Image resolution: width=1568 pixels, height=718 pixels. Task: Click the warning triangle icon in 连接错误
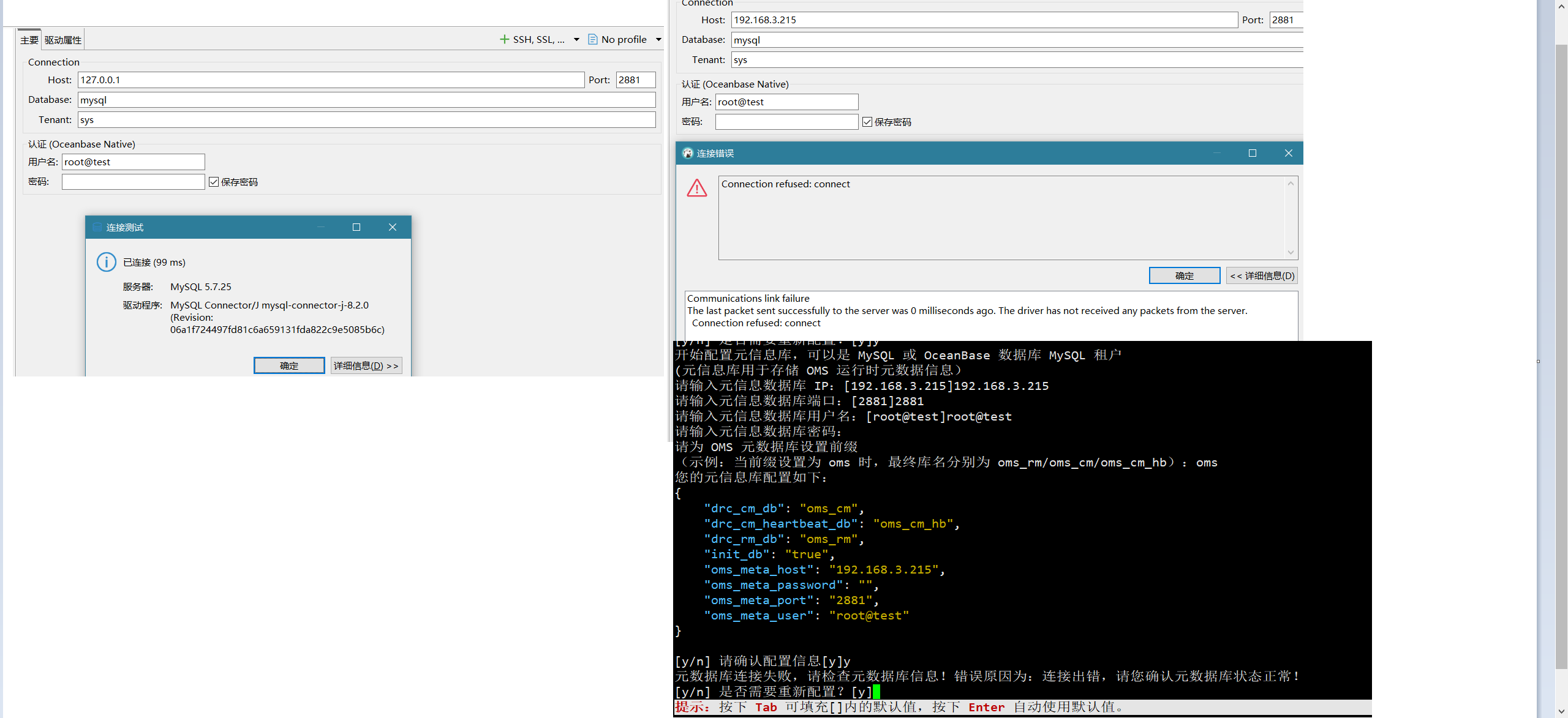click(697, 188)
